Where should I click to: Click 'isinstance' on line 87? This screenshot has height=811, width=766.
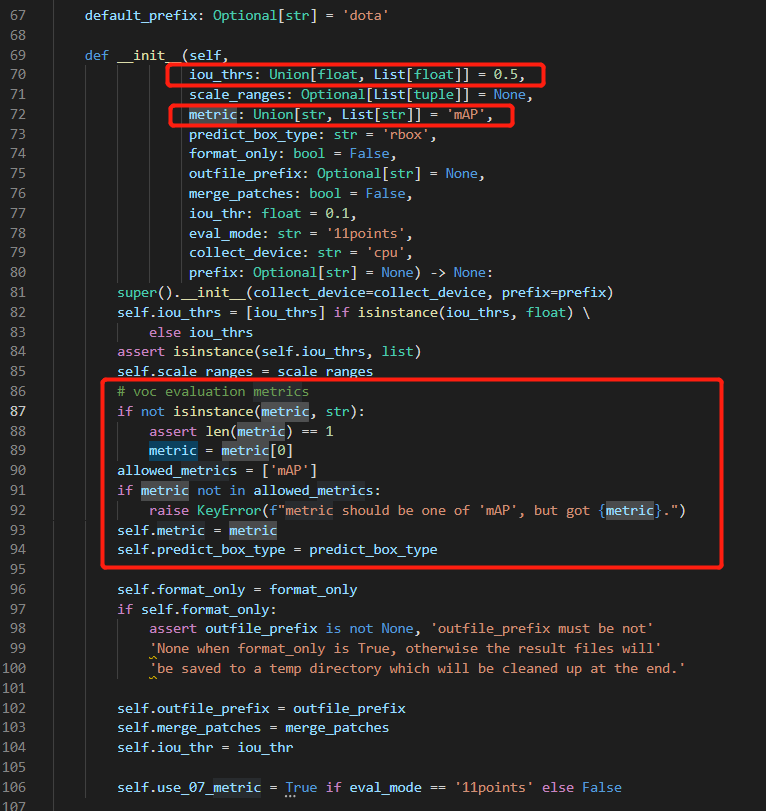coord(213,412)
